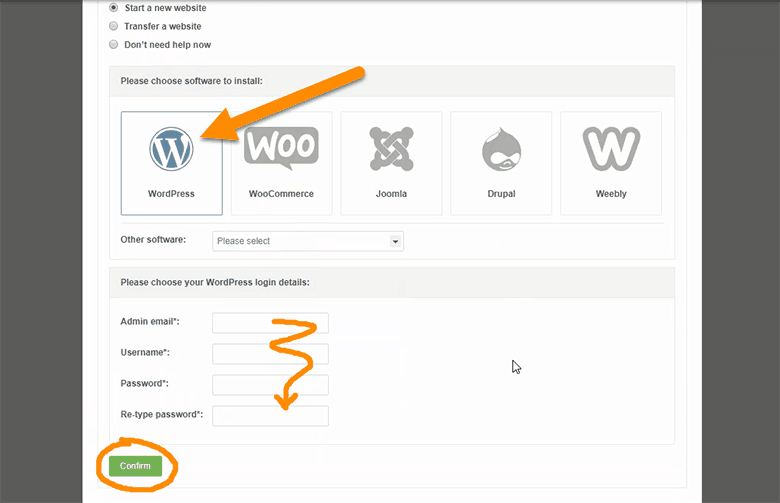Select the Drupal software tile
This screenshot has width=780, height=503.
tap(501, 163)
